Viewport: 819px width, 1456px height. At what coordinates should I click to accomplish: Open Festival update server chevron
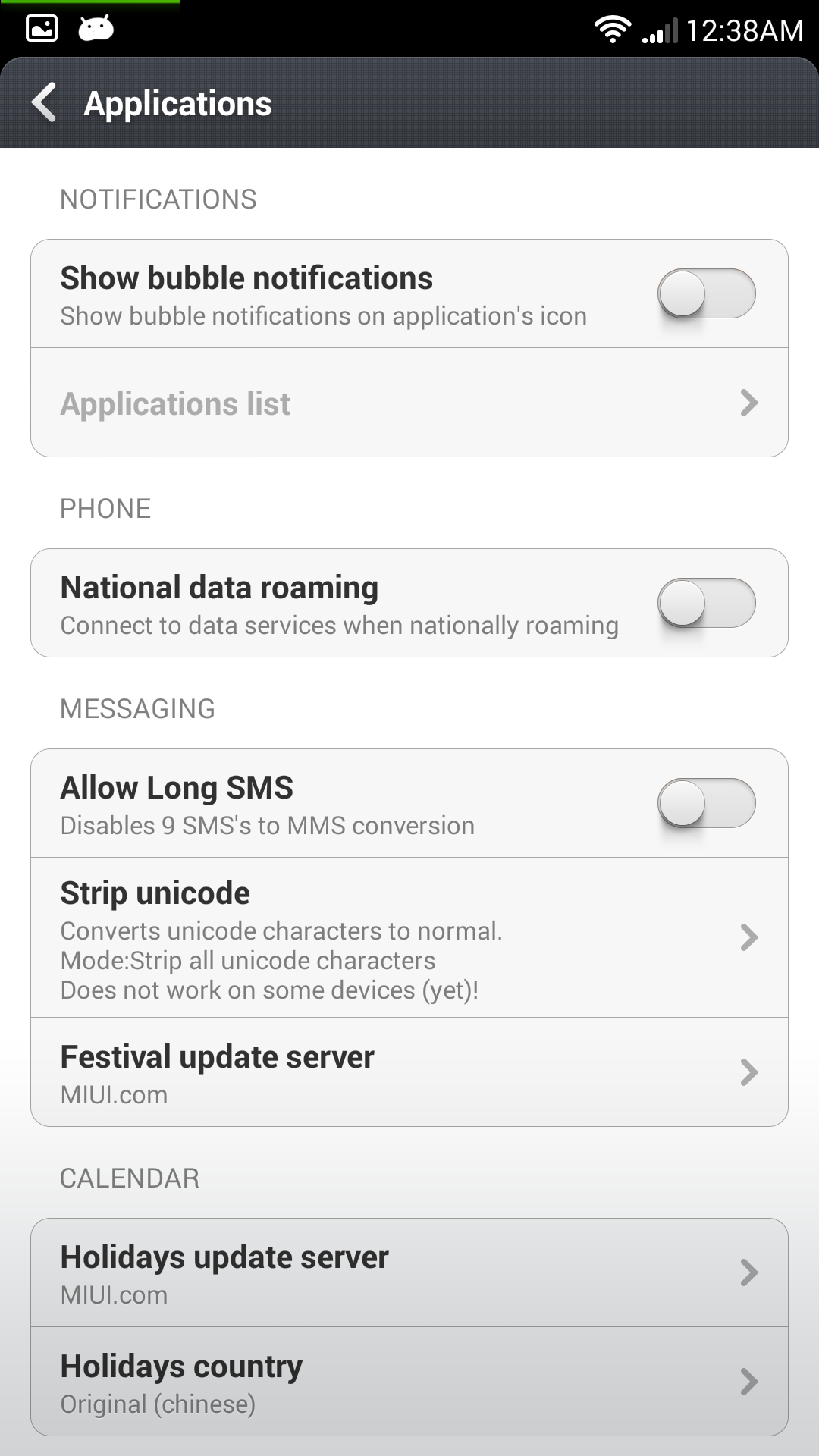(x=748, y=1072)
